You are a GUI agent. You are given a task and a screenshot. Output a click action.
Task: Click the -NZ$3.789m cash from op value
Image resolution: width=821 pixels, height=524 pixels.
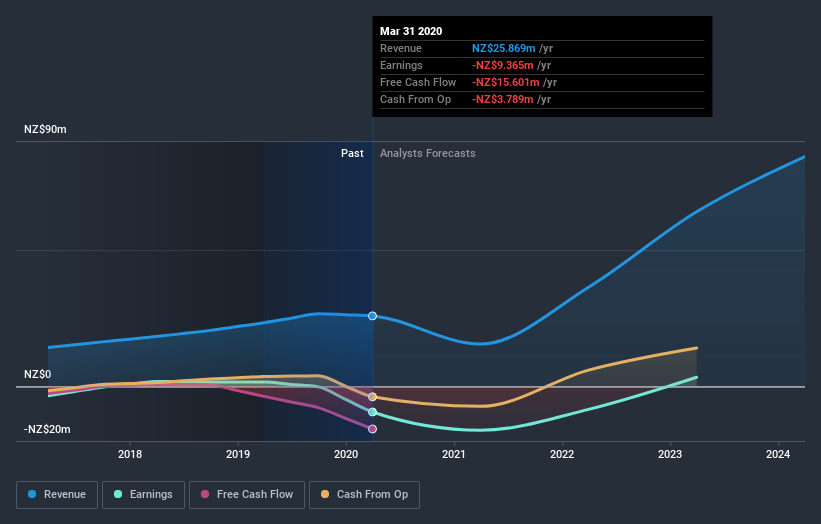pos(503,99)
